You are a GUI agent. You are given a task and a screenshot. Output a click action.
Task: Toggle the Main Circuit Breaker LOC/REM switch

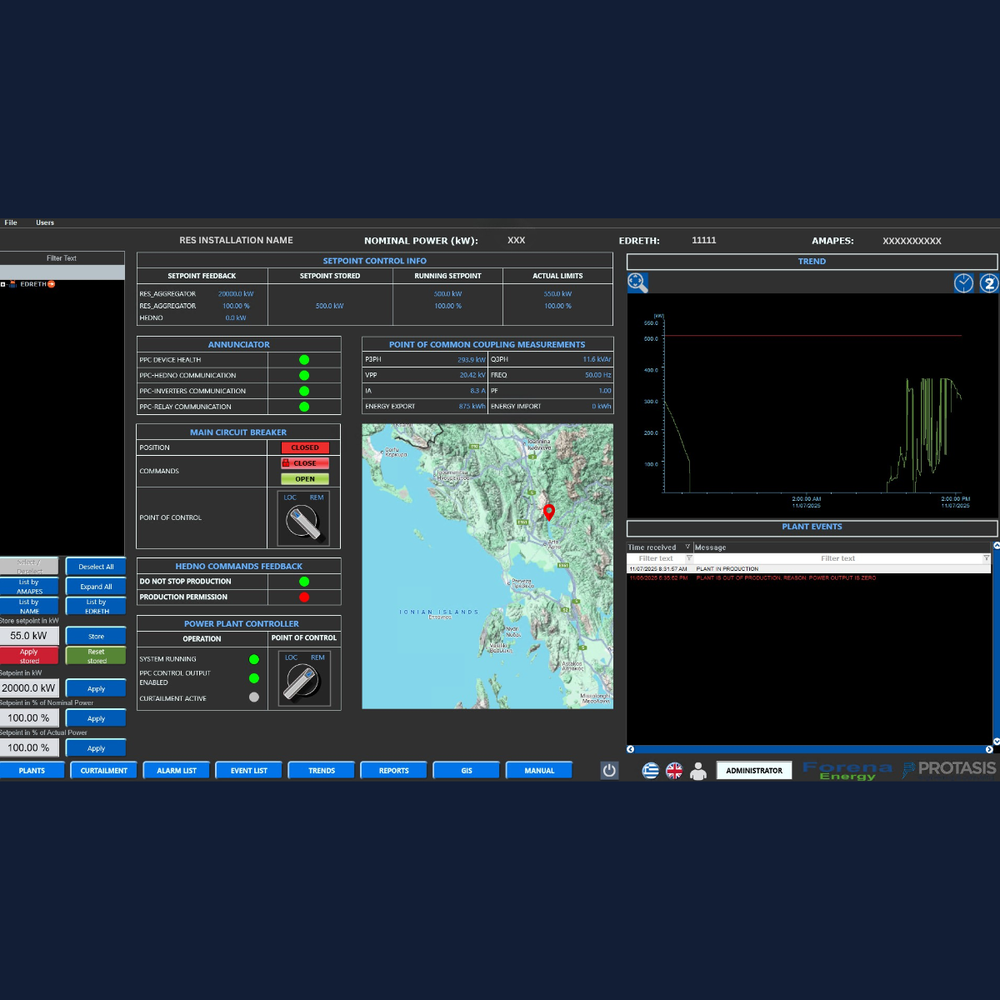304,518
